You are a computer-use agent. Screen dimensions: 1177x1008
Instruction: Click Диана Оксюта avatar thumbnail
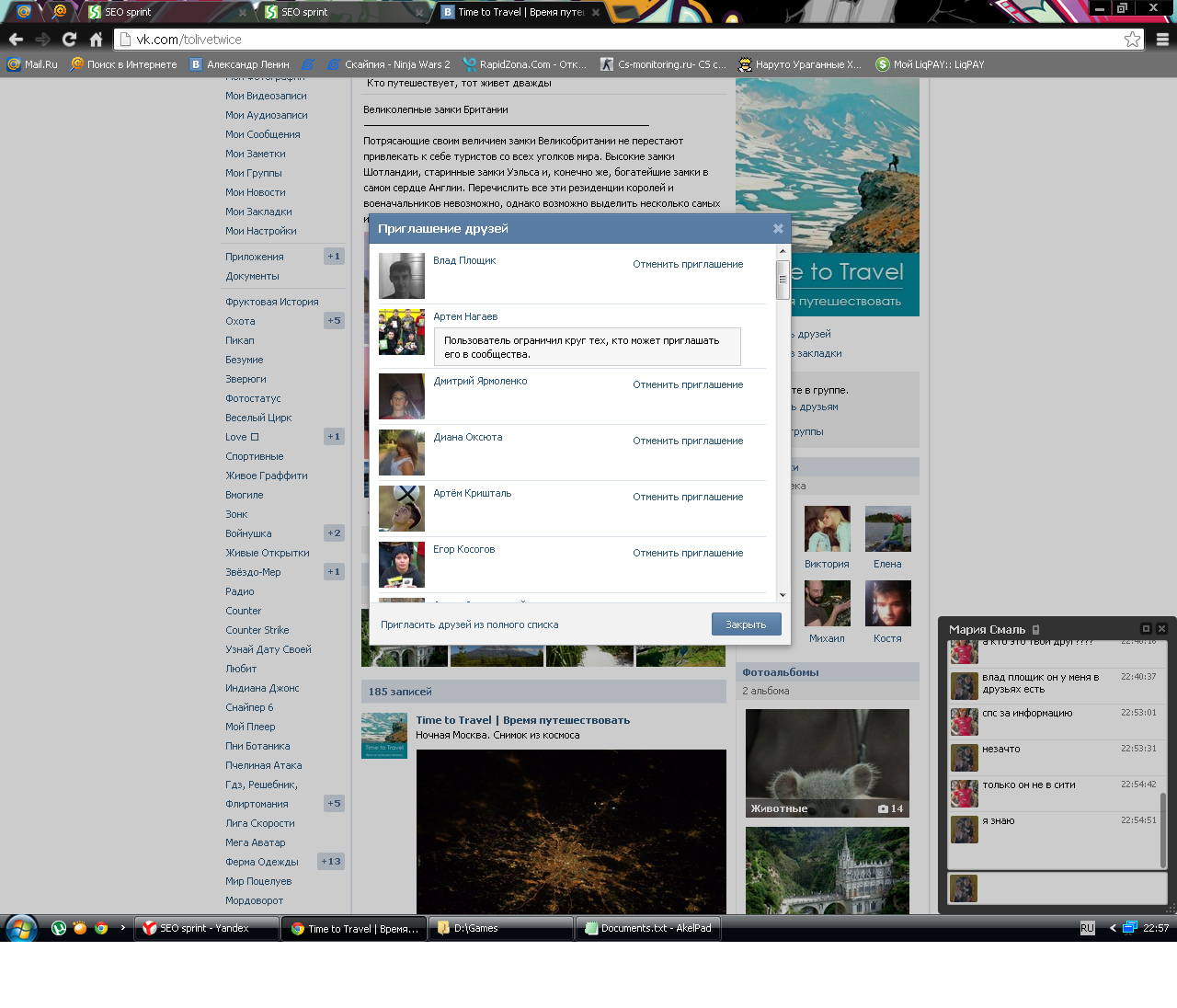click(x=402, y=452)
